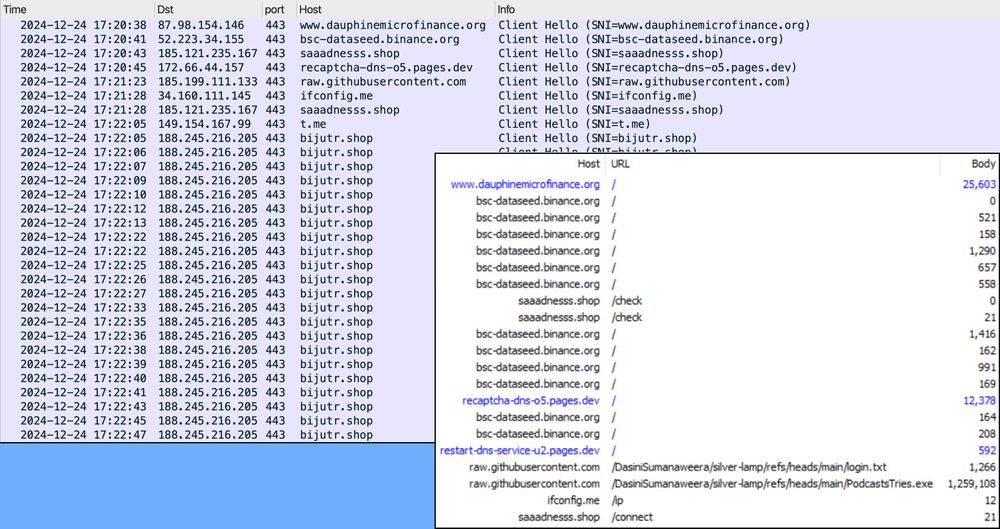Select the timestamp 2024-12-24 17:20:45

tap(83, 68)
